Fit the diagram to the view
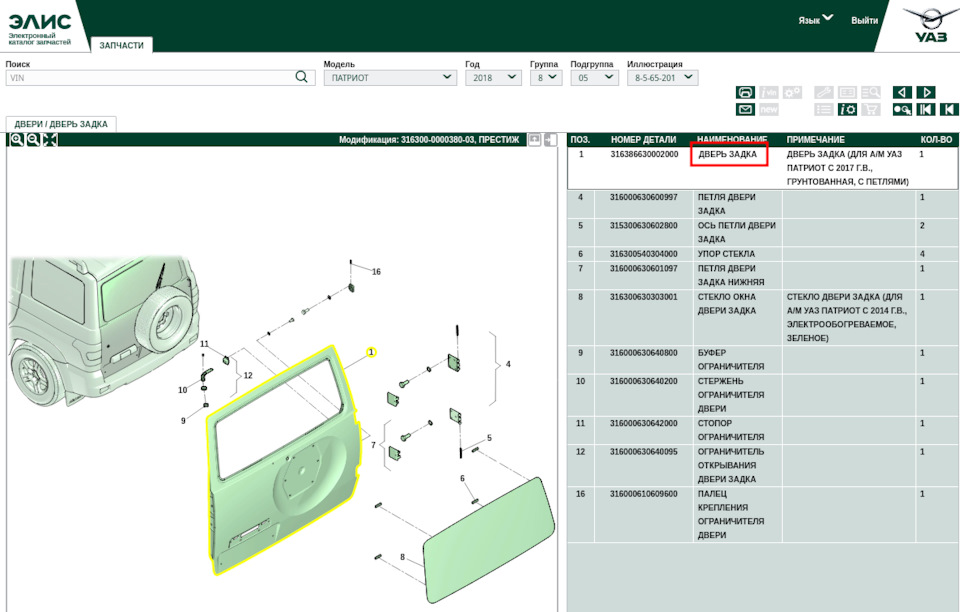The width and height of the screenshot is (960, 612). [50, 140]
